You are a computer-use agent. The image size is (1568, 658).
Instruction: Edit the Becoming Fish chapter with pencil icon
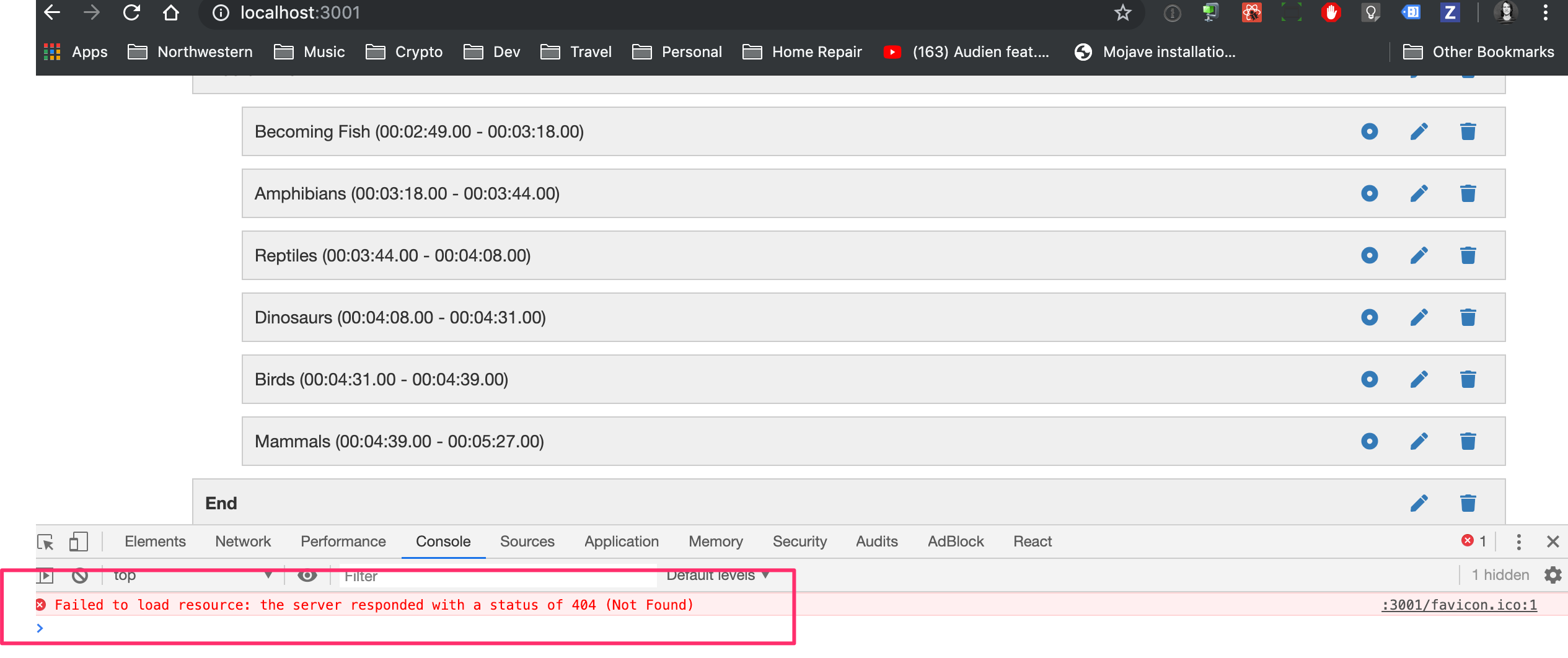pyautogui.click(x=1419, y=131)
